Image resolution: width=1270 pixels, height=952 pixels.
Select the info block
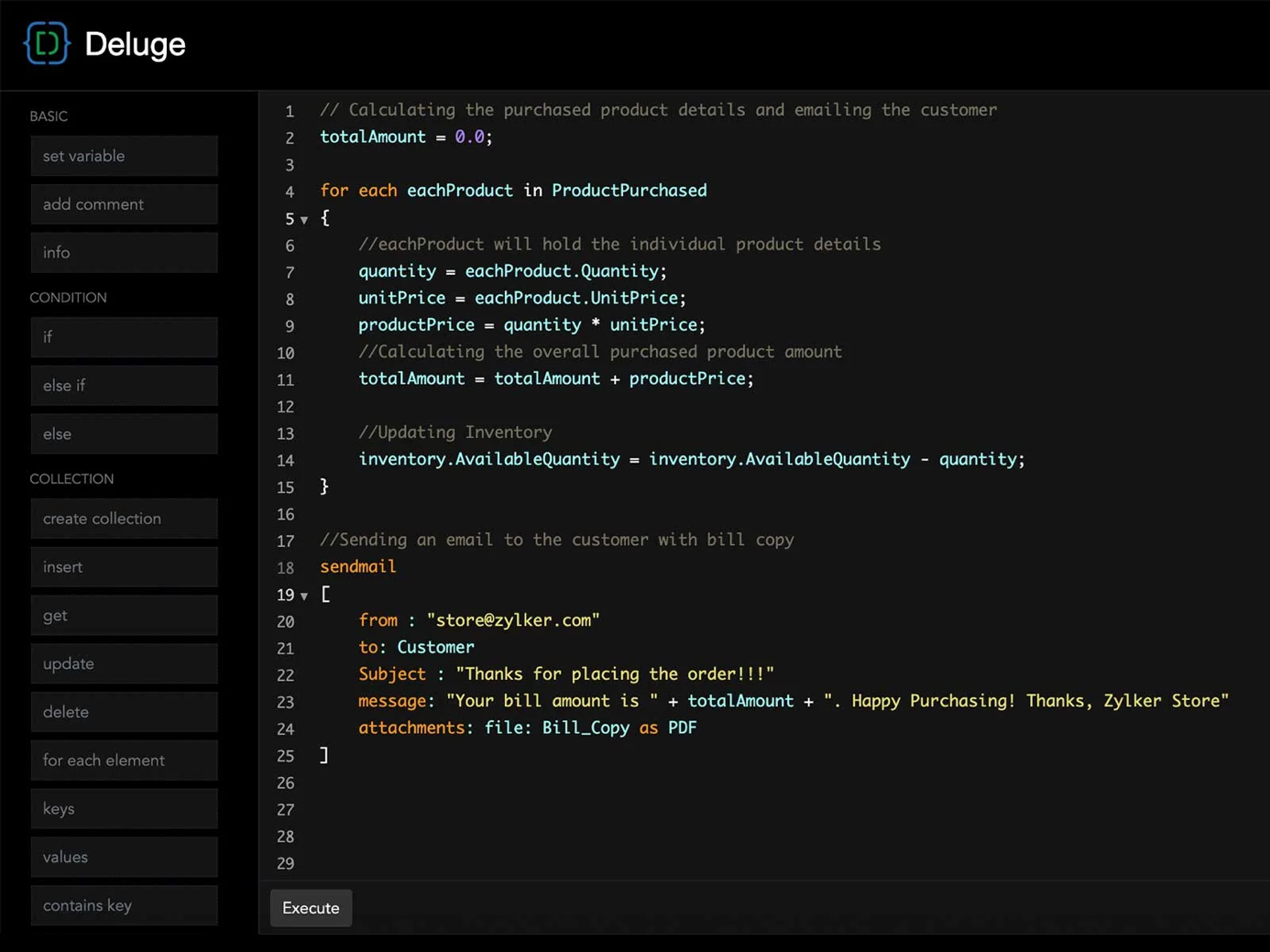124,253
